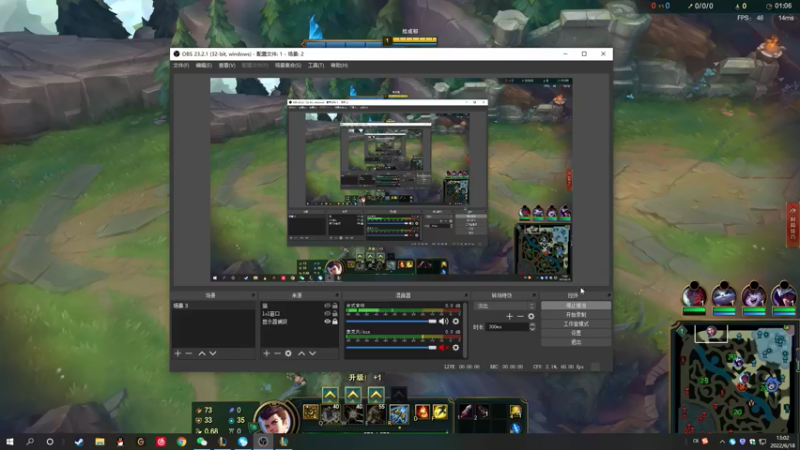
Task: Click 工作室模式 studio mode button
Action: coord(576,324)
